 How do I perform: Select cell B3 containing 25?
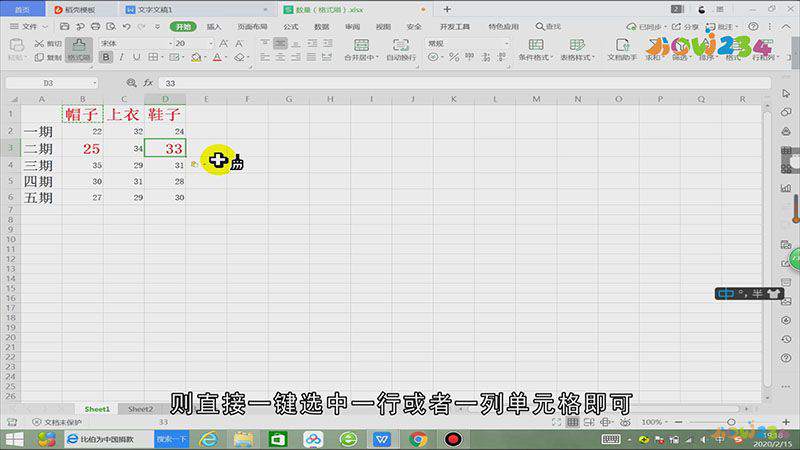tap(83, 148)
